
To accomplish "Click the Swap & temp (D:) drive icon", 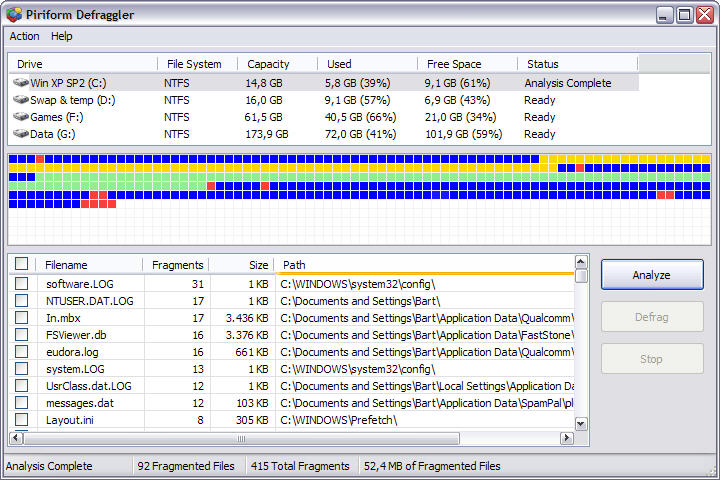I will [21, 100].
